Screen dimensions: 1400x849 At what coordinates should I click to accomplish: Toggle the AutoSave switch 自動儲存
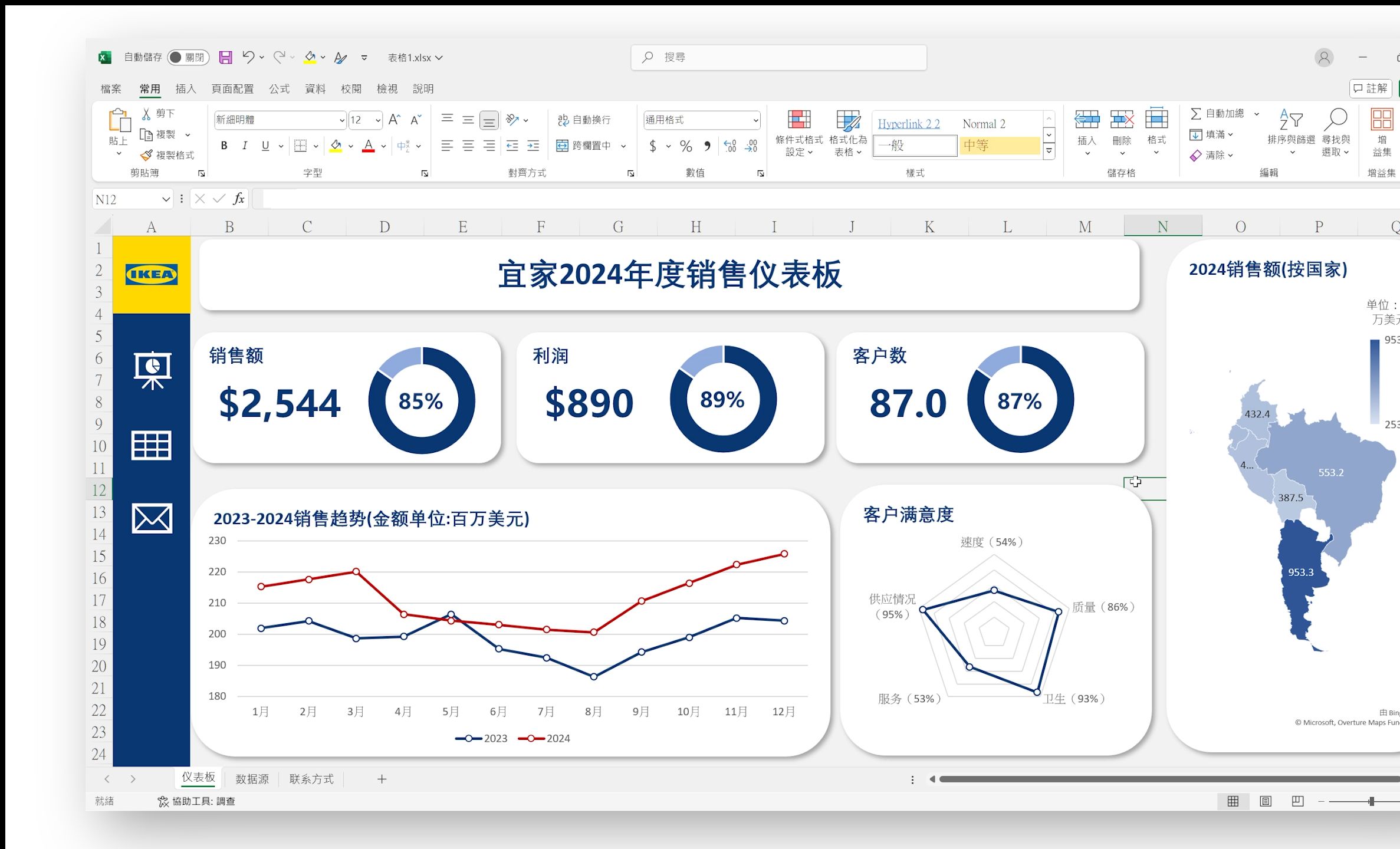tap(188, 57)
